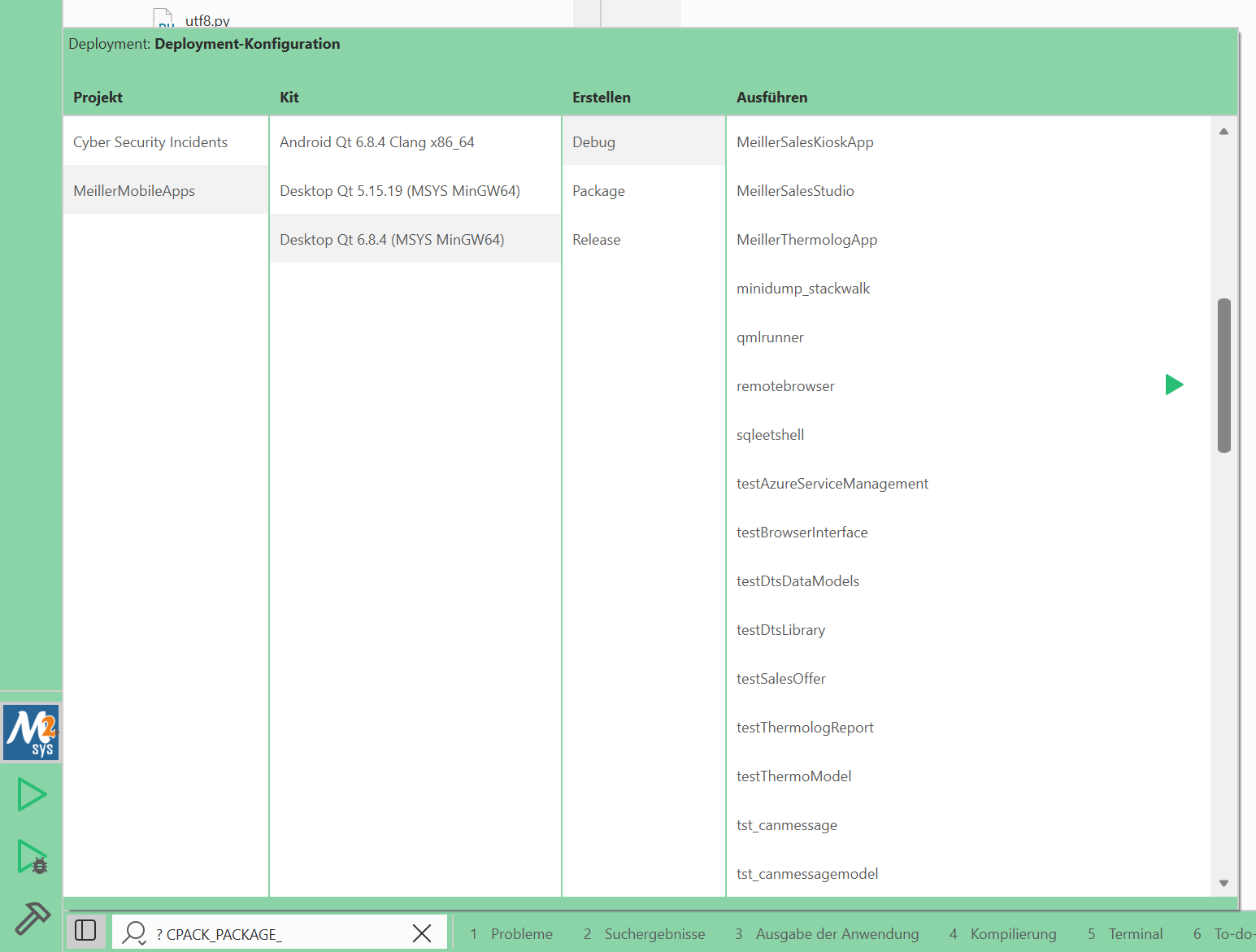This screenshot has height=952, width=1256.
Task: Choose Android Qt 6.8.4 Clang x86_64 kit
Action: pyautogui.click(x=377, y=142)
